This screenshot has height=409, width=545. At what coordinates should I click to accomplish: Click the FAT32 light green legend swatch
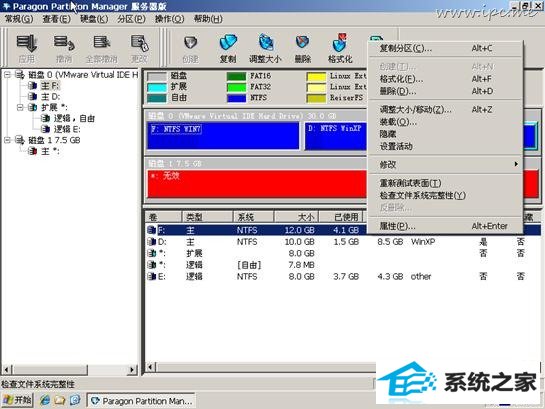click(236, 87)
